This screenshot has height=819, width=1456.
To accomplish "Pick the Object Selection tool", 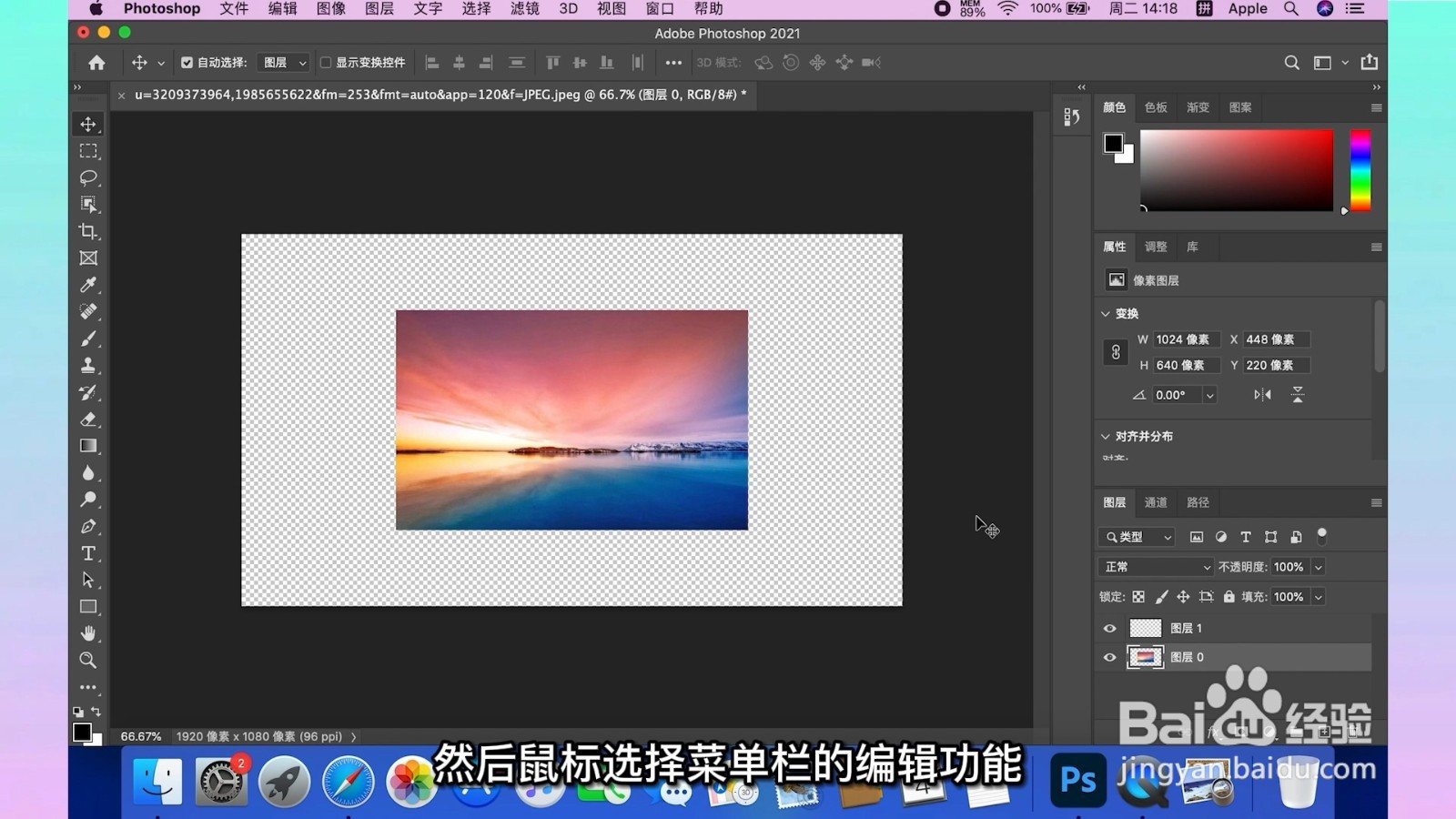I will (x=88, y=205).
